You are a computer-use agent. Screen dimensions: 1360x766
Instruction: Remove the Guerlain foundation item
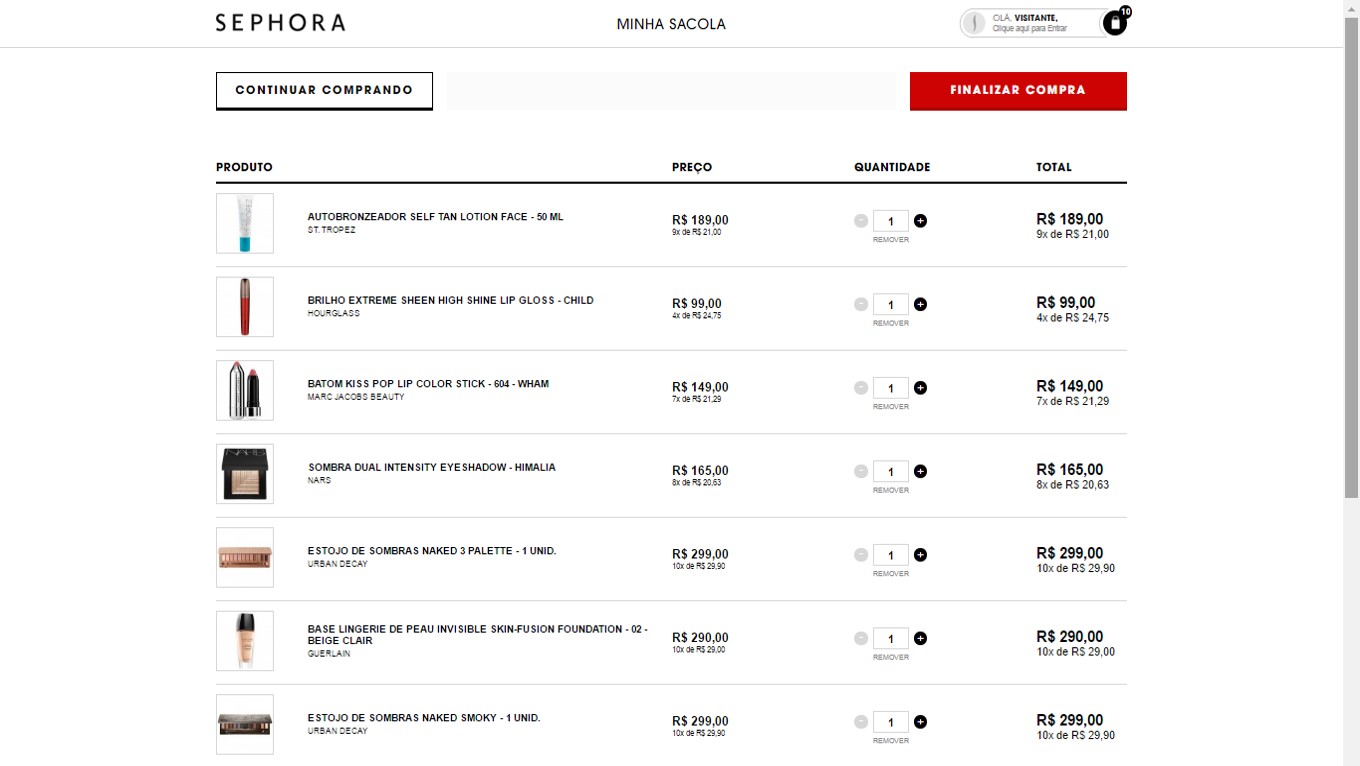[891, 657]
